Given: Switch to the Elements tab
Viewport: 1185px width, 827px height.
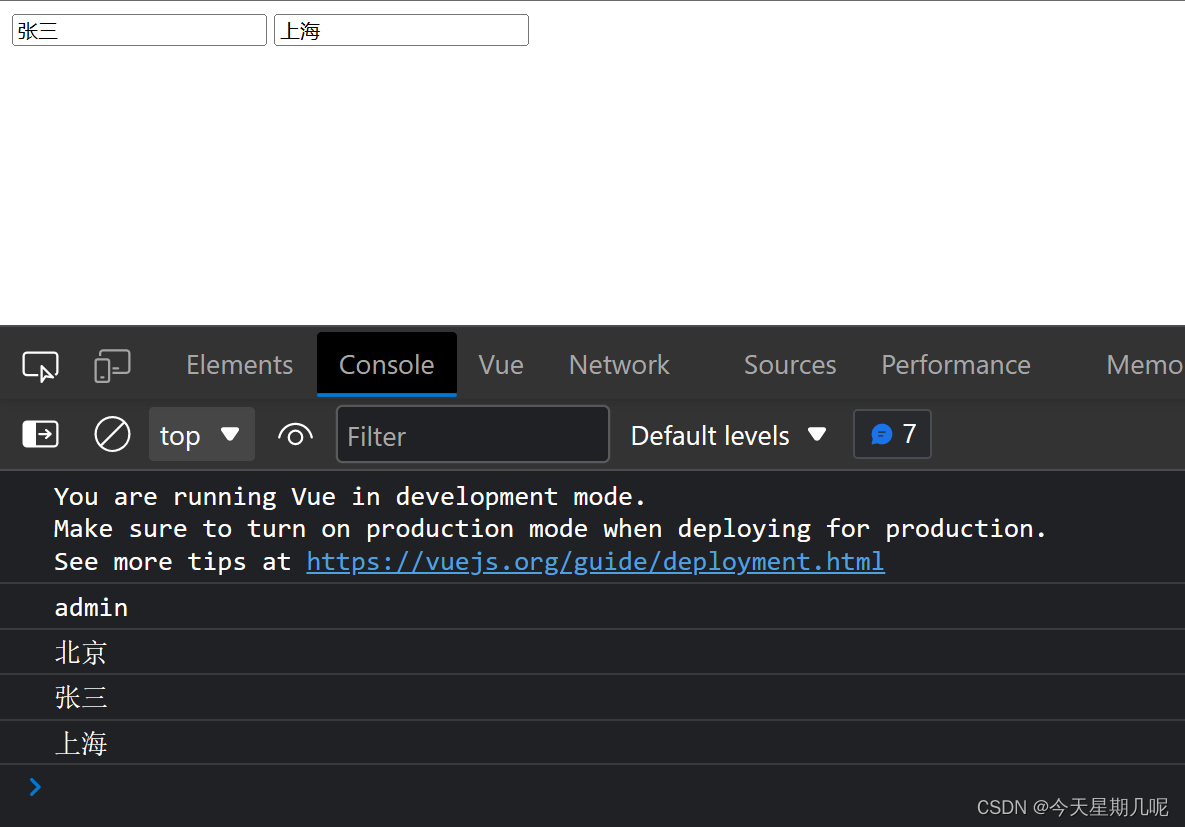Looking at the screenshot, I should point(238,364).
